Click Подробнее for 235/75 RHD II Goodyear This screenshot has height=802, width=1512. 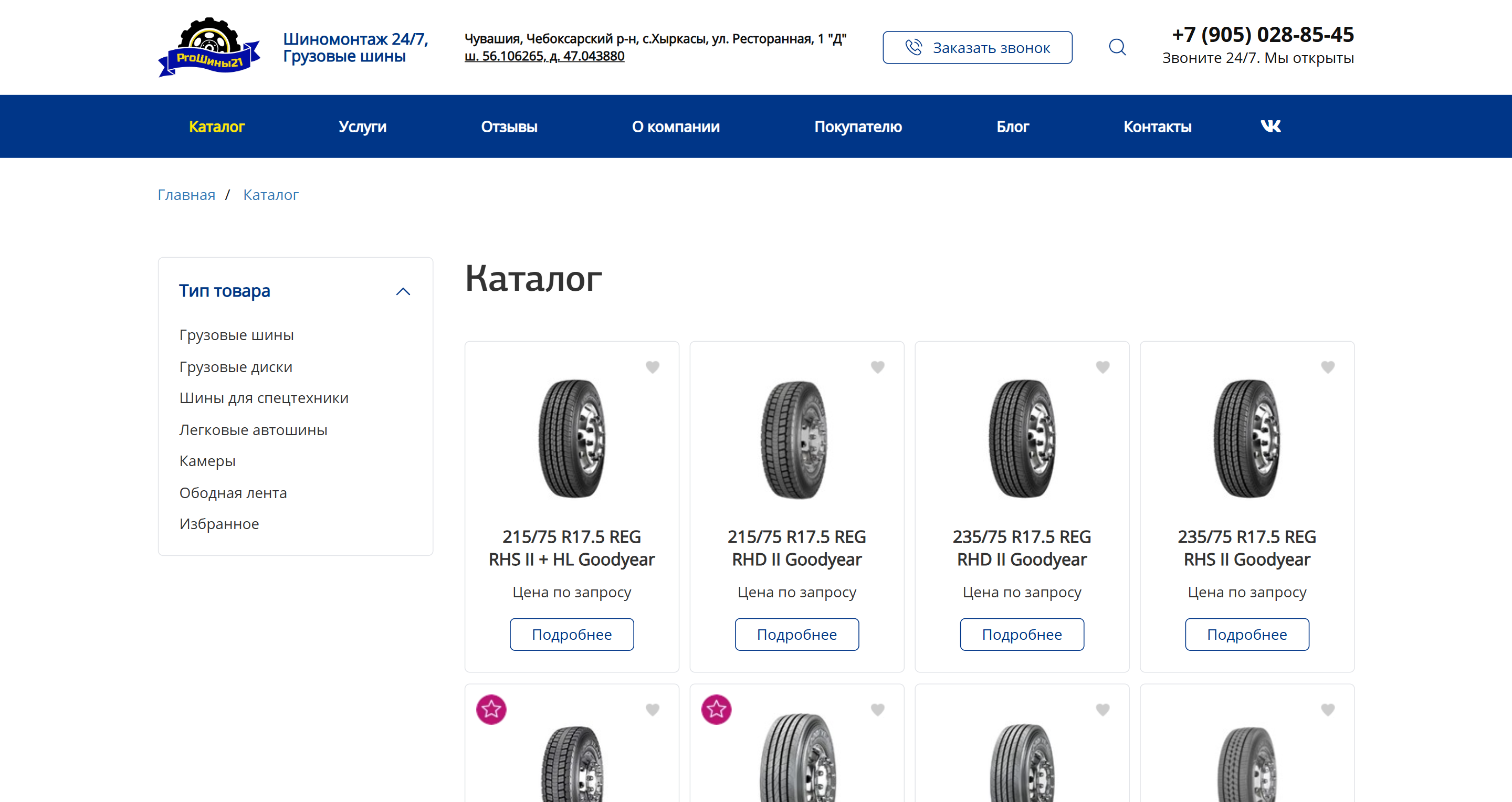pyautogui.click(x=1022, y=634)
